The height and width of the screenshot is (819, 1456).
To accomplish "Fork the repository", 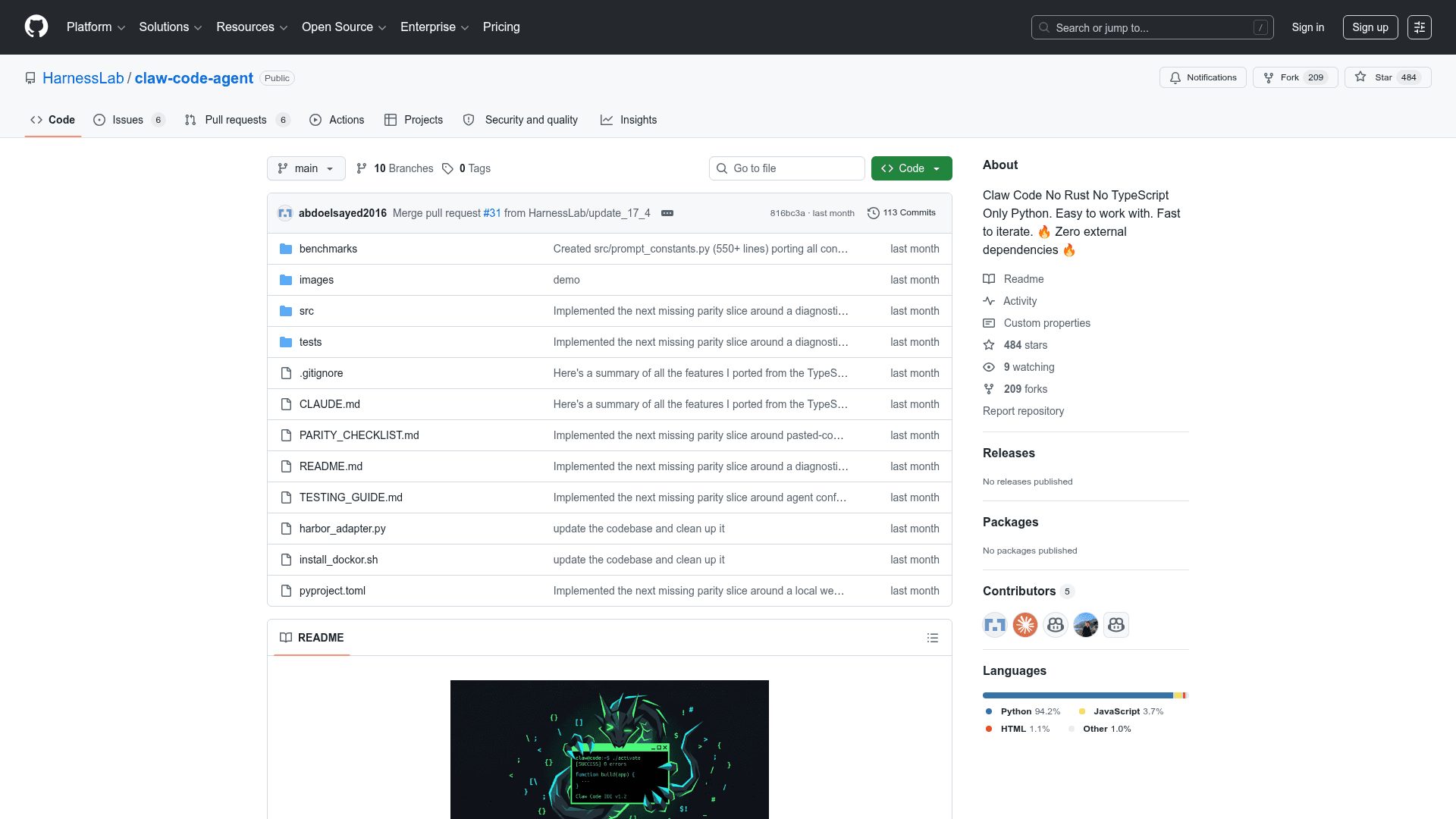I will pos(1295,77).
